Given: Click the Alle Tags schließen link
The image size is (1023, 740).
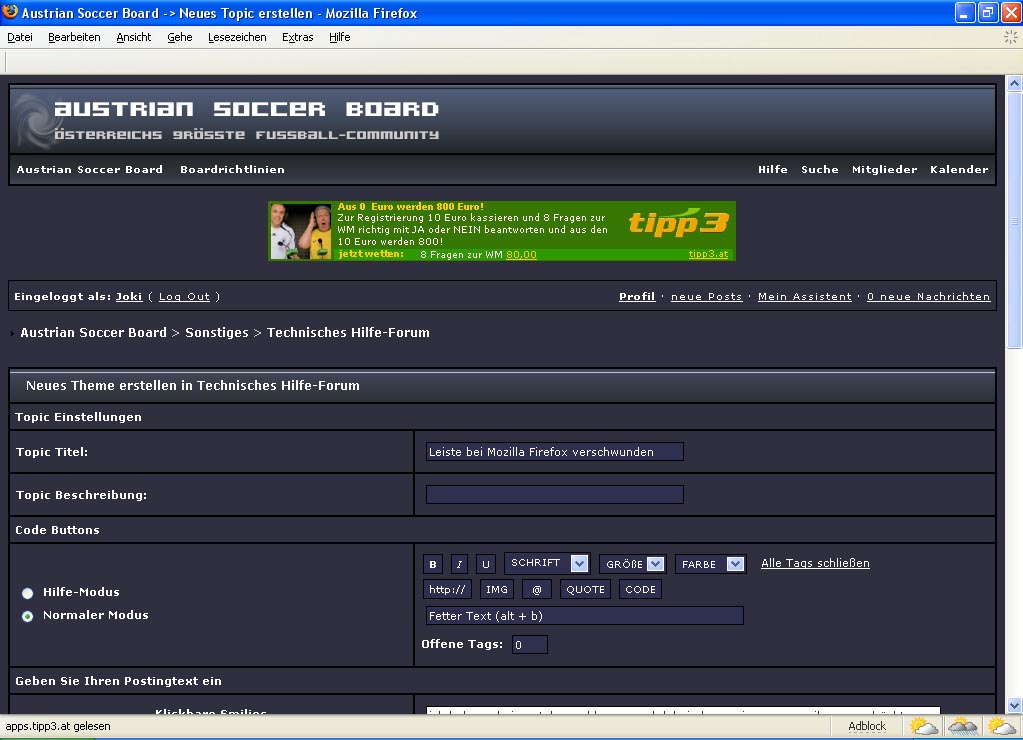Looking at the screenshot, I should (815, 563).
